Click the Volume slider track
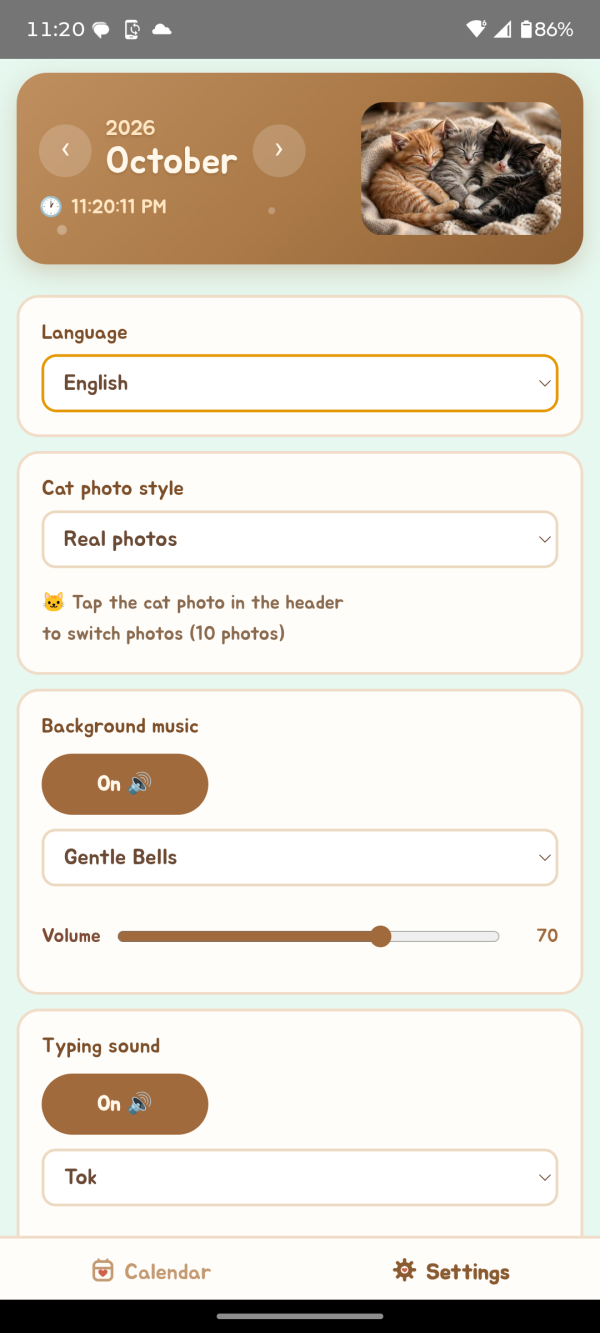600x1333 pixels. [308, 936]
